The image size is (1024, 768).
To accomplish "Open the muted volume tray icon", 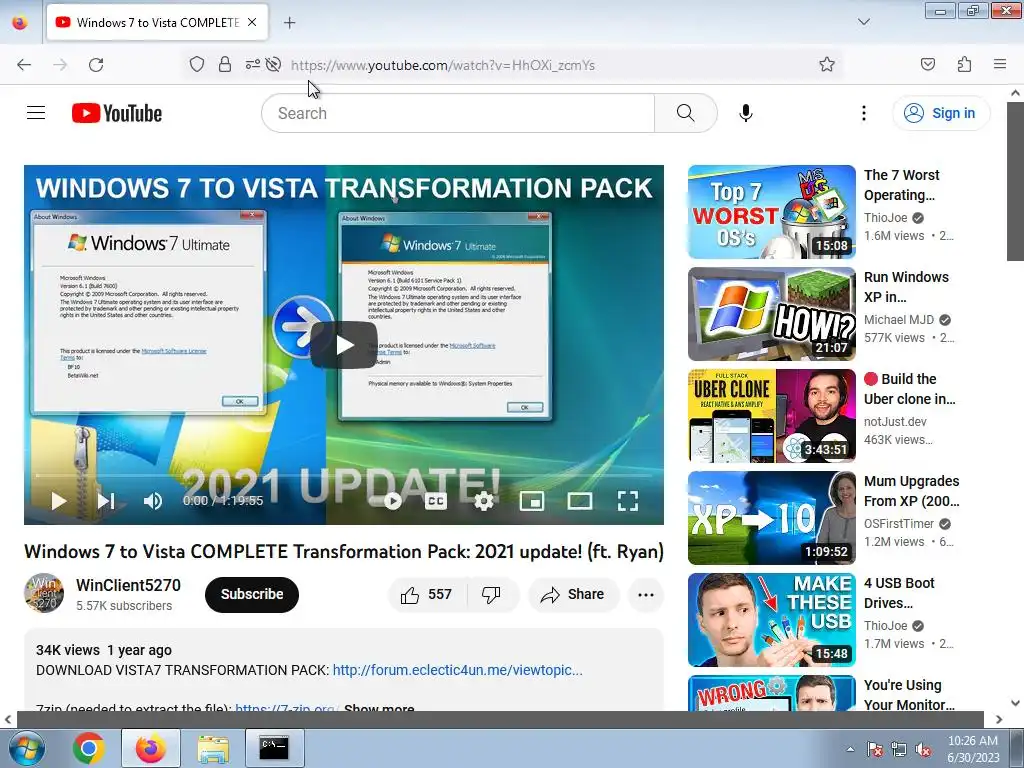I will (x=923, y=749).
